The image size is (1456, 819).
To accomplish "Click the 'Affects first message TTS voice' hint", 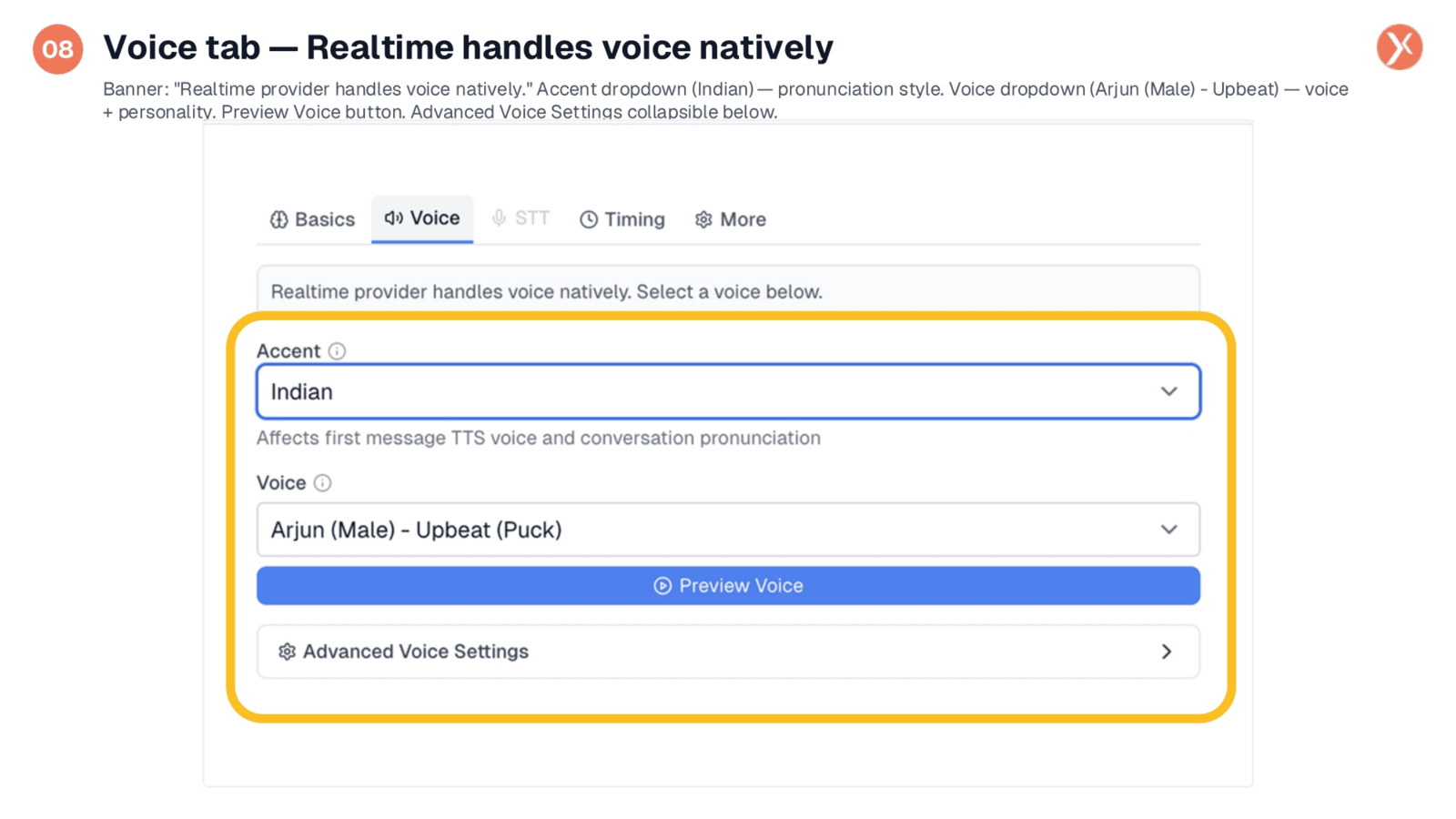I will (538, 438).
